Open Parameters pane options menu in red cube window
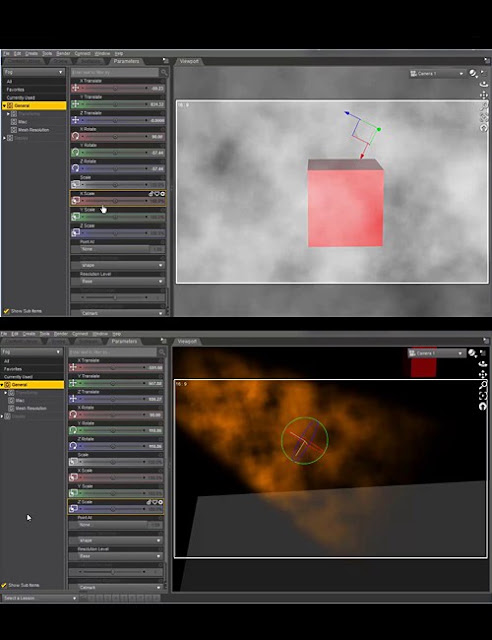This screenshot has width=492, height=640. coord(165,61)
